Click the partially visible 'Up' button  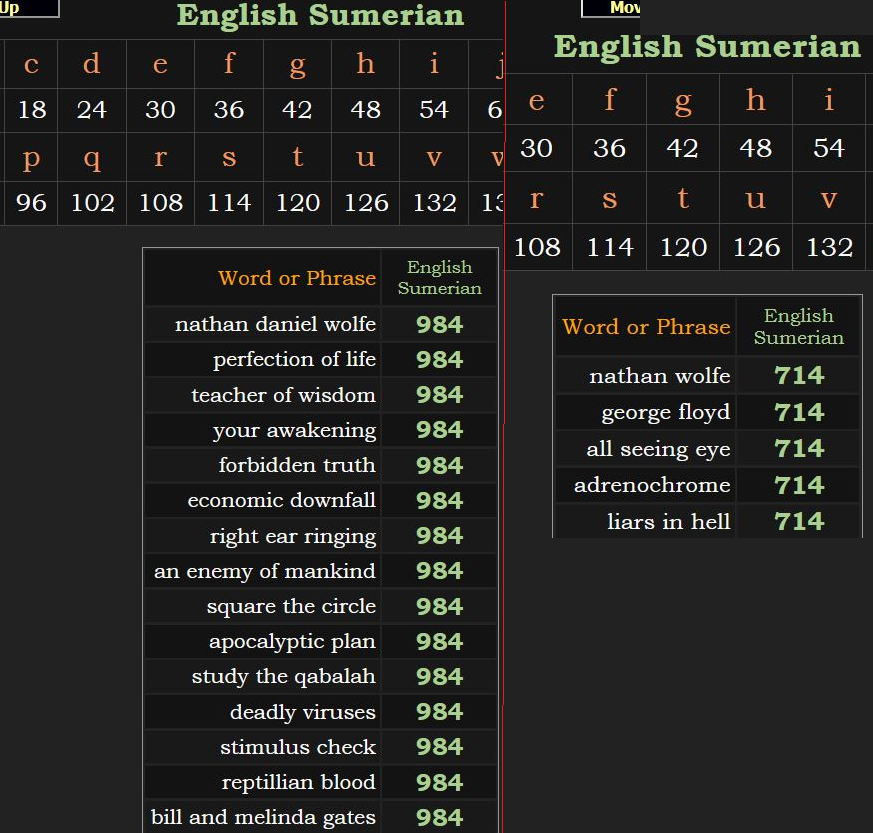[28, 8]
